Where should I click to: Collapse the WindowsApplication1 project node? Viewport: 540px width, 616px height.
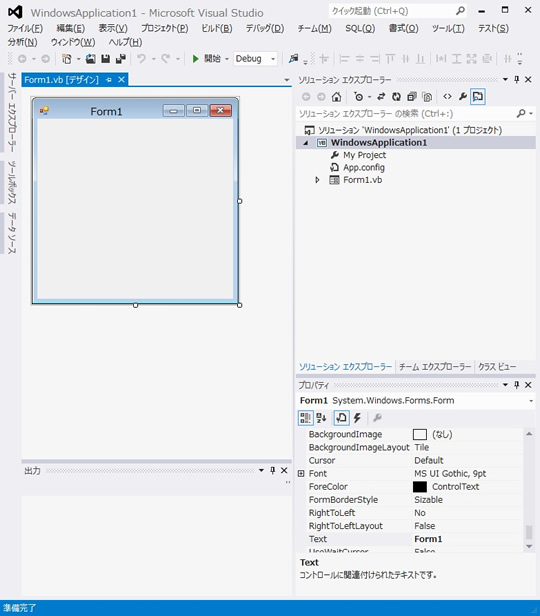[x=306, y=143]
